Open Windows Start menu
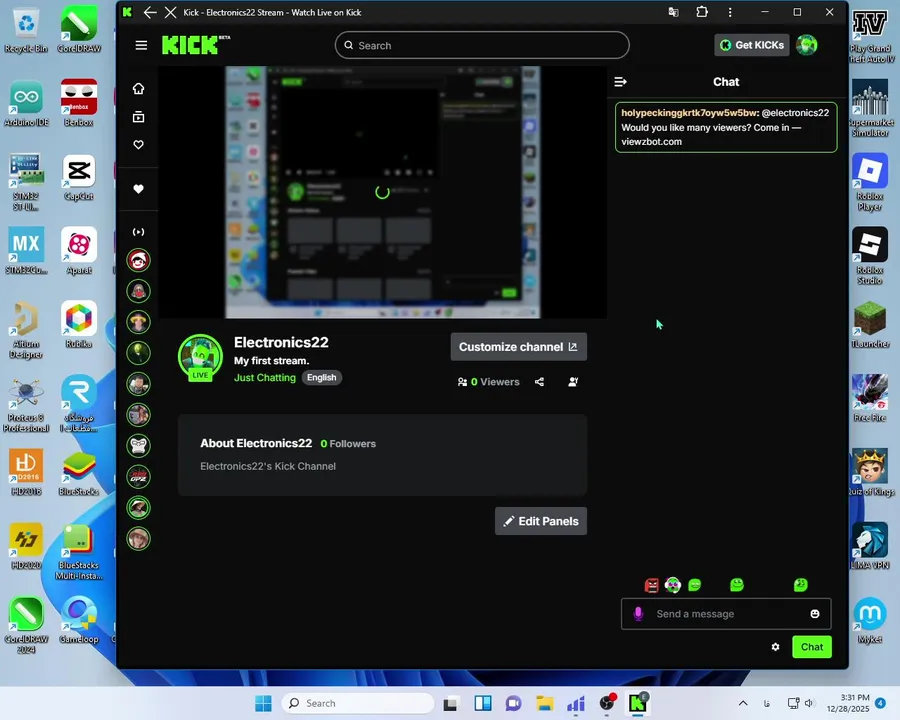Image resolution: width=900 pixels, height=720 pixels. (x=263, y=703)
